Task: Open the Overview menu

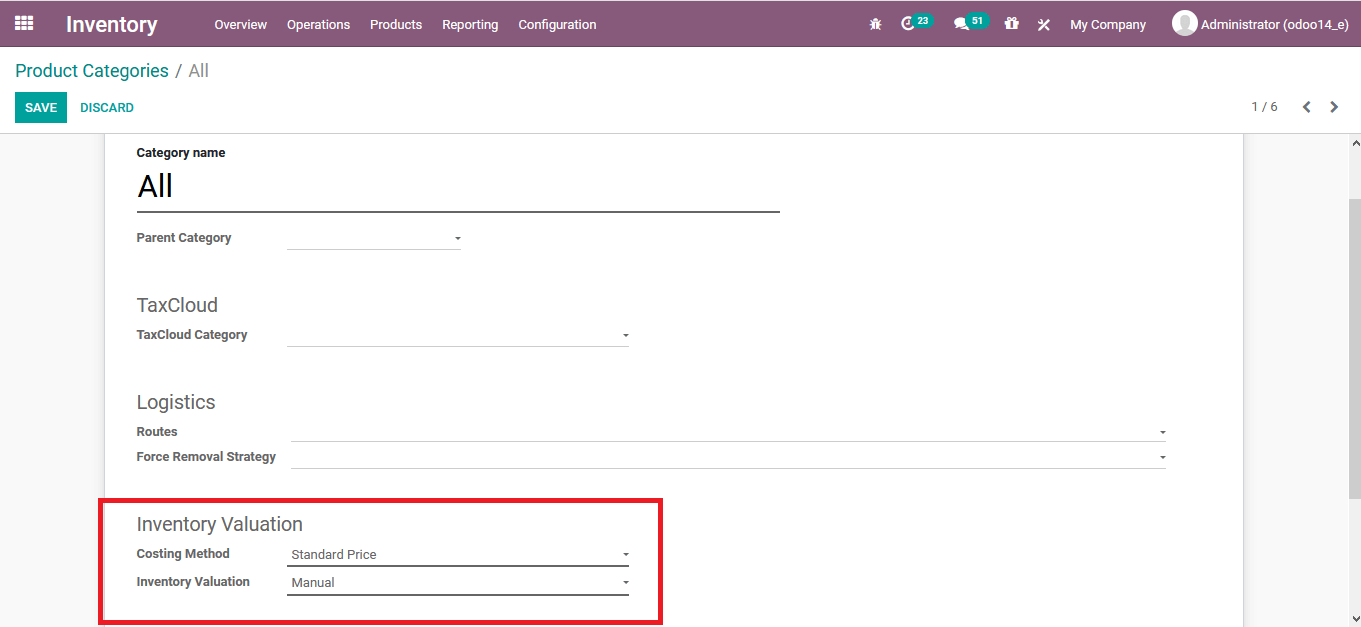Action: point(240,24)
